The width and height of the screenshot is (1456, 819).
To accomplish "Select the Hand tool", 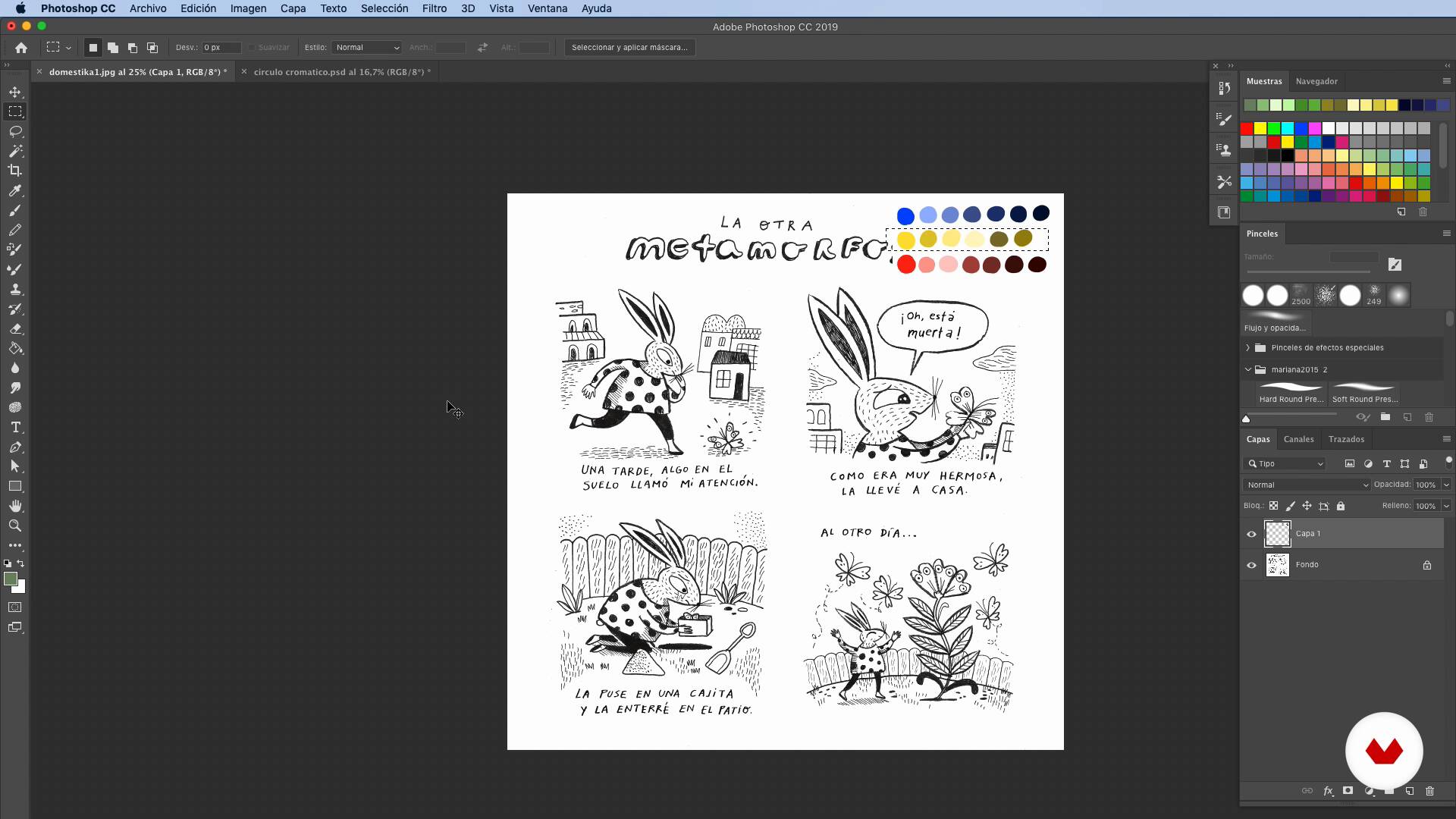I will coord(15,506).
